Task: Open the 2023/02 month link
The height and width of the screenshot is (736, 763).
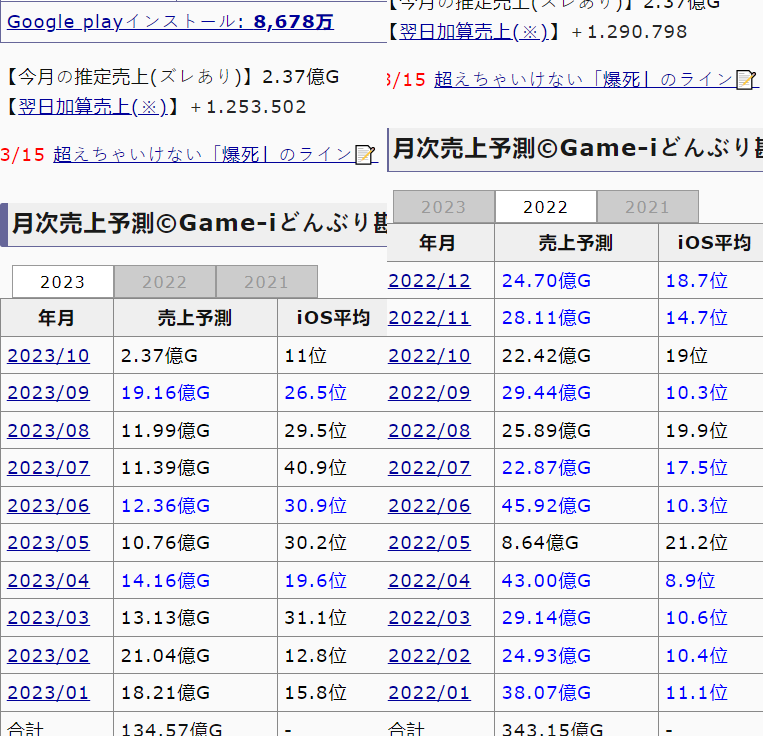Action: pos(48,655)
